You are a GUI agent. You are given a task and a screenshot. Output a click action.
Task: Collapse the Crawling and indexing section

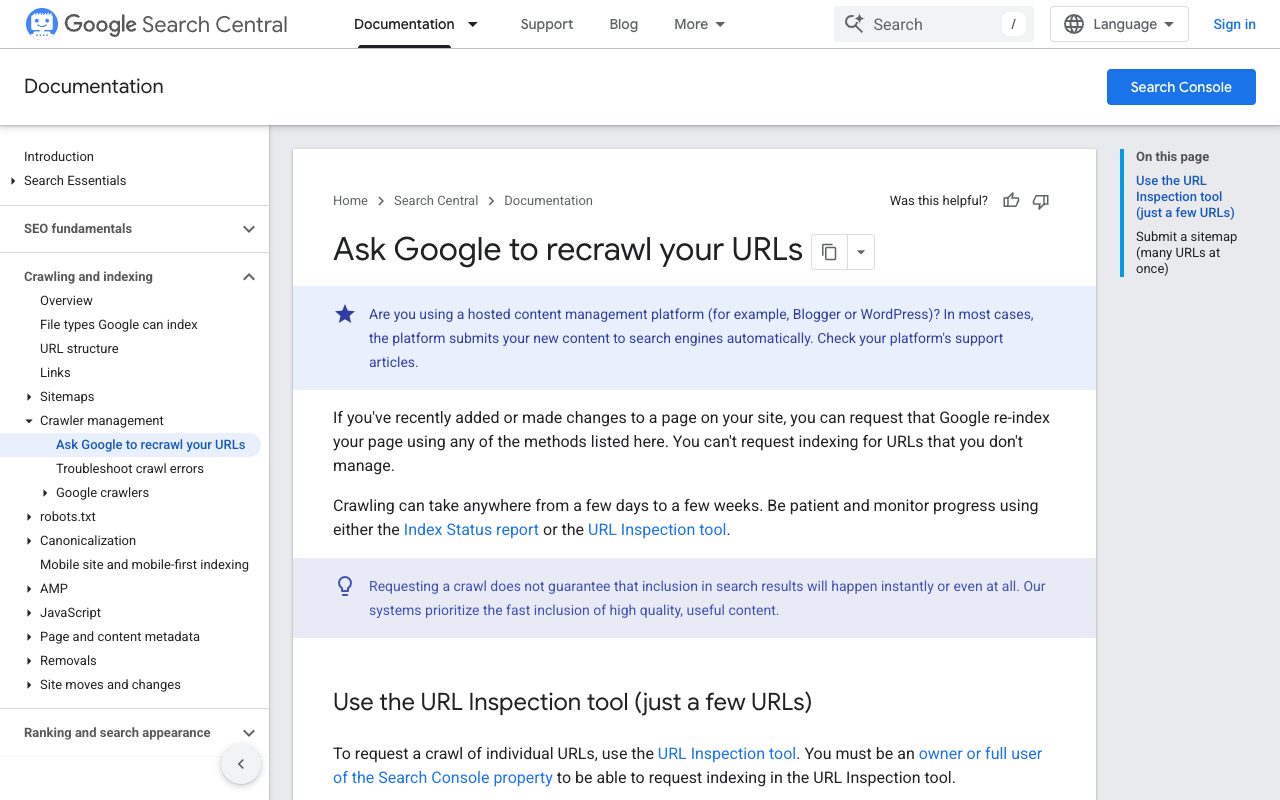[x=249, y=277]
